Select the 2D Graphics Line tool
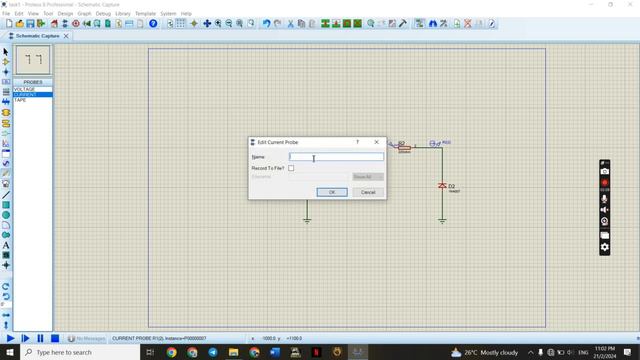This screenshot has height=360, width=640. click(6, 195)
